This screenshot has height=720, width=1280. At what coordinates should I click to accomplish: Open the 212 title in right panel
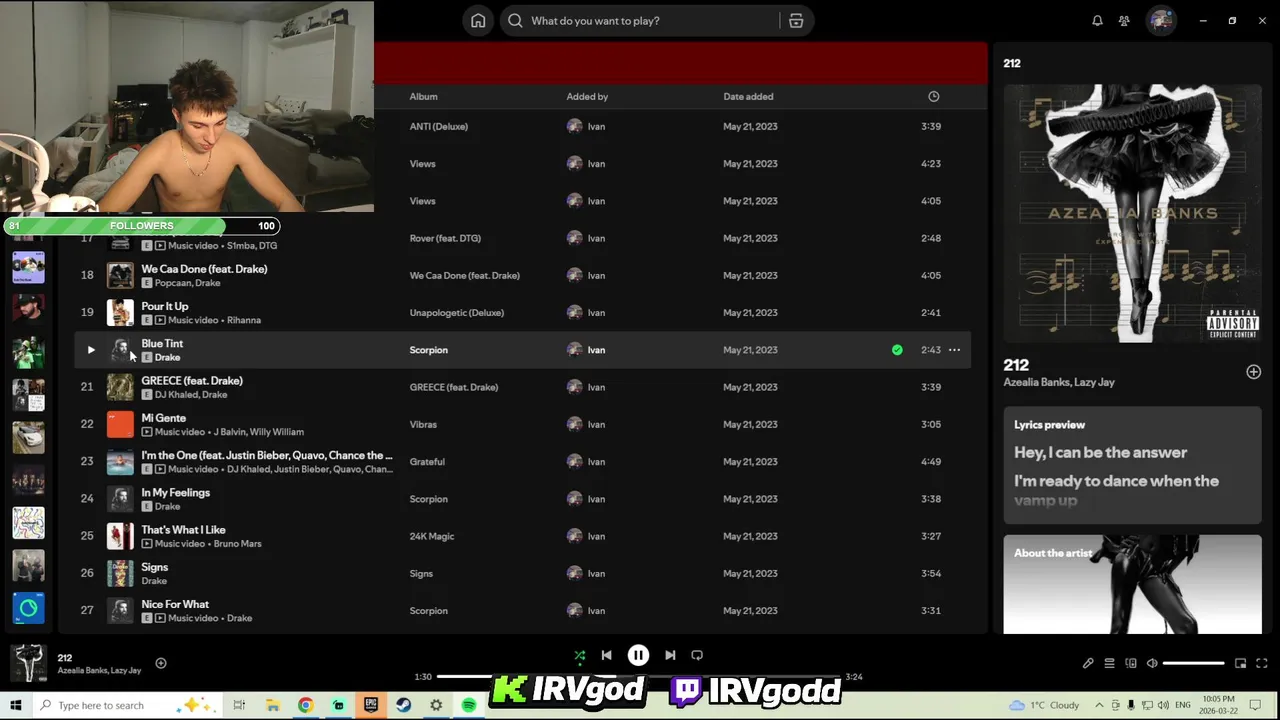click(1016, 365)
